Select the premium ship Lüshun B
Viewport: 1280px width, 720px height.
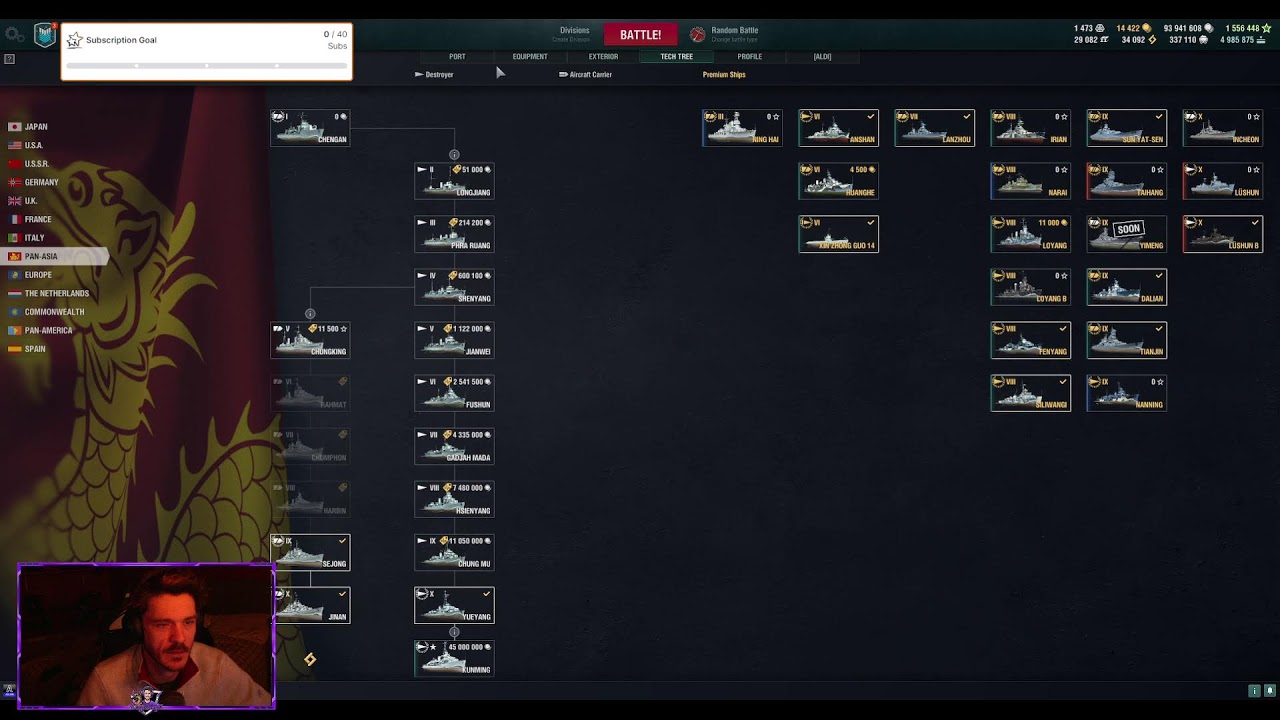pos(1222,234)
